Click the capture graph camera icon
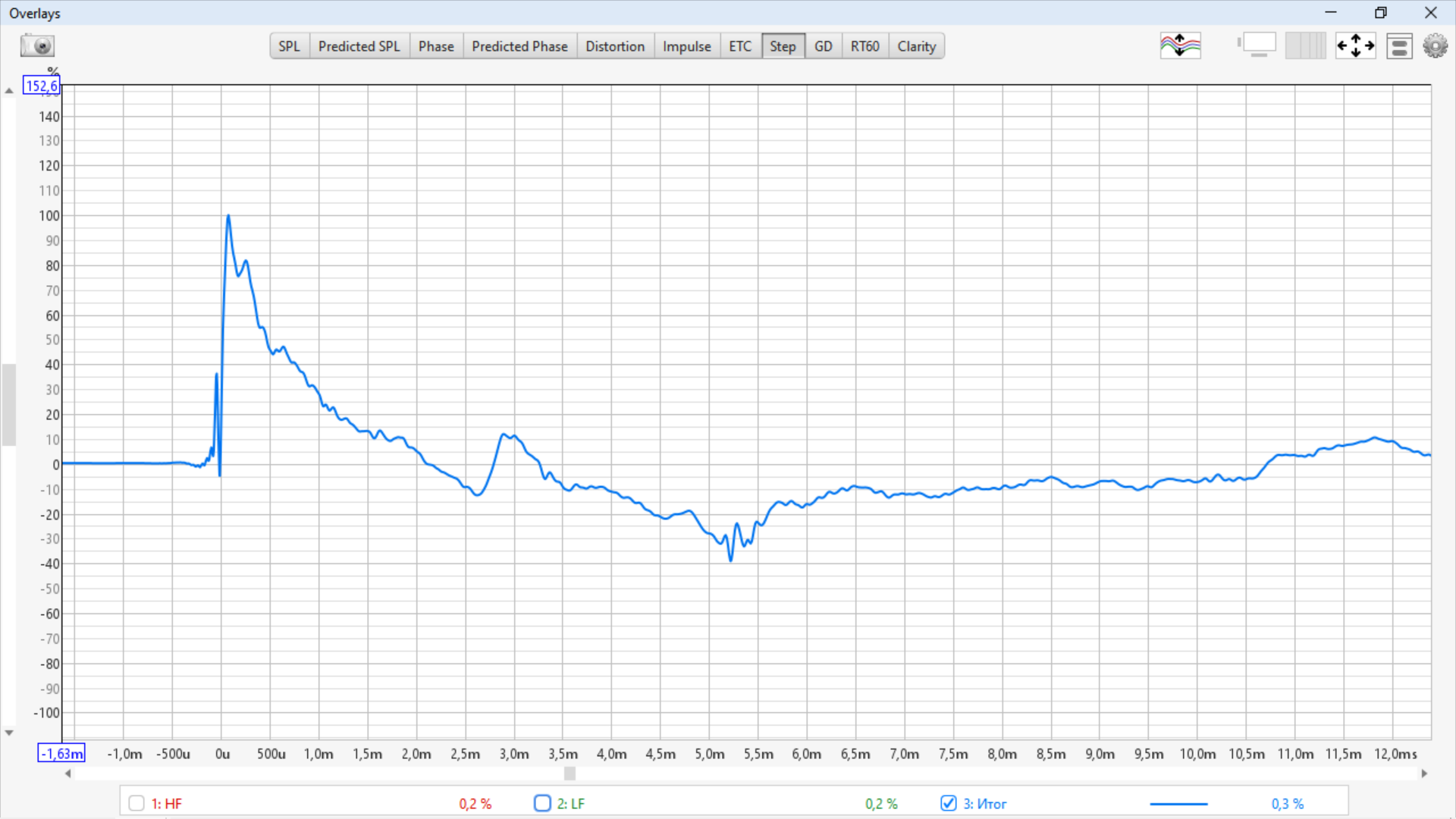Viewport: 1456px width, 819px height. [36, 46]
